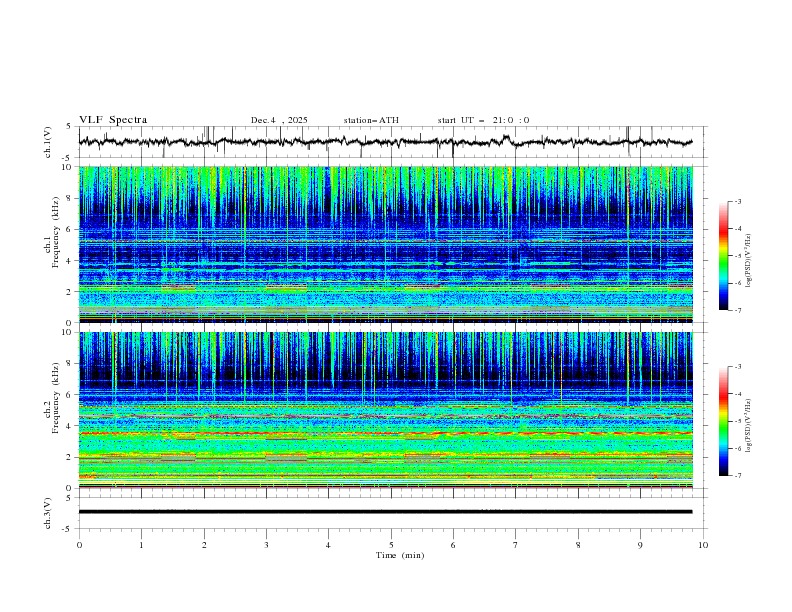This screenshot has height=612, width=792.
Task: Click the '-7' label on ch.2 color bar
Action: click(737, 476)
